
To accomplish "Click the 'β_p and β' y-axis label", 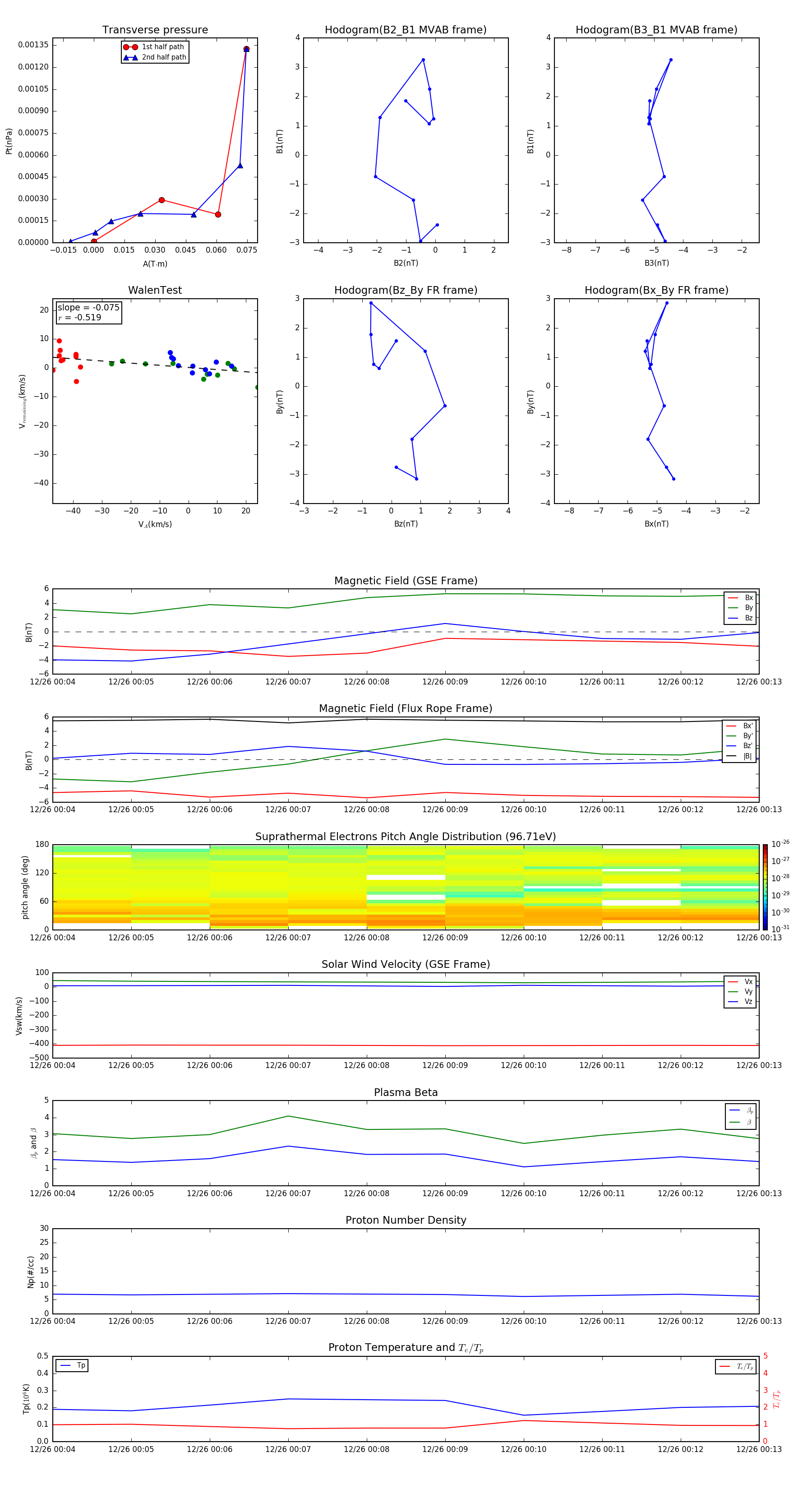I will pyautogui.click(x=33, y=1143).
